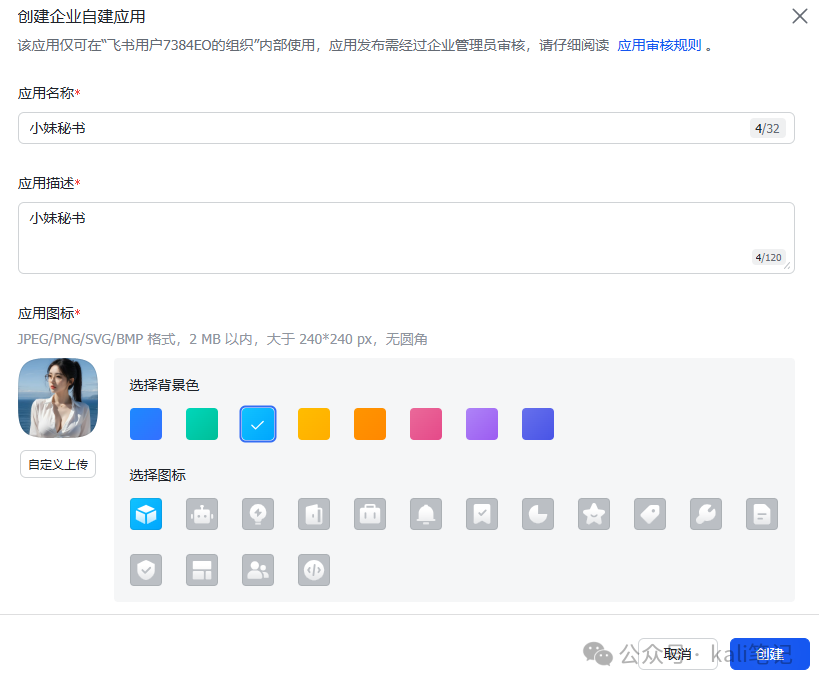This screenshot has height=687, width=819.
Task: Select the orange background color swatch
Action: click(369, 424)
